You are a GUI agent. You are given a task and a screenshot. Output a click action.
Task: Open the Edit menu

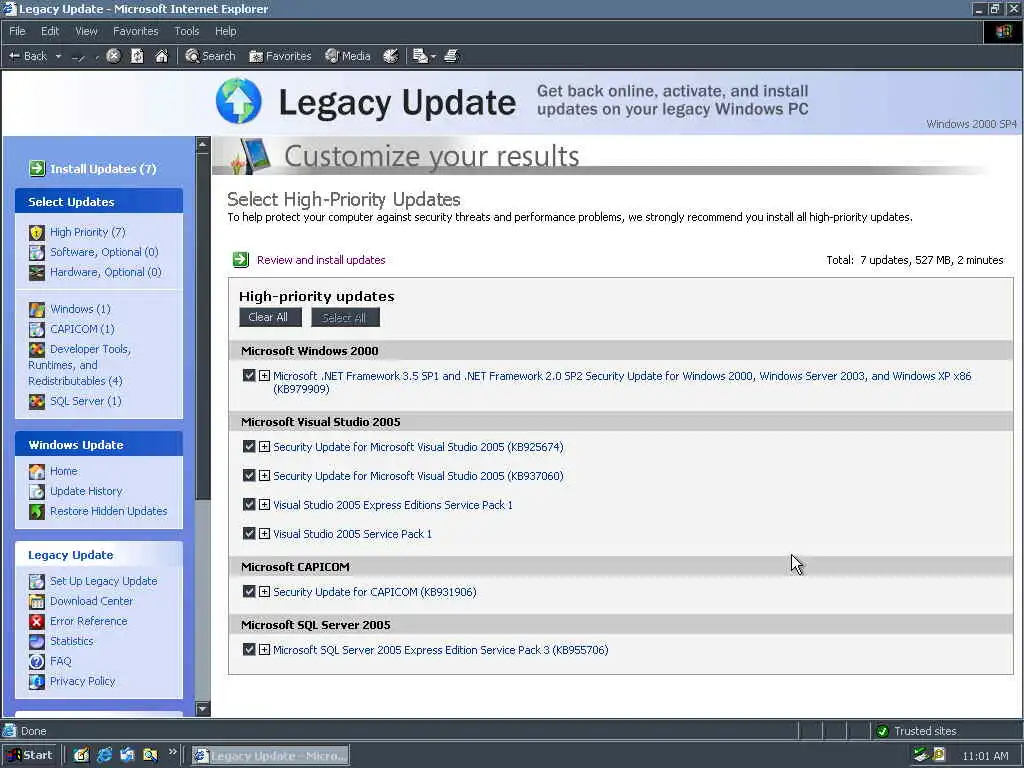[50, 31]
